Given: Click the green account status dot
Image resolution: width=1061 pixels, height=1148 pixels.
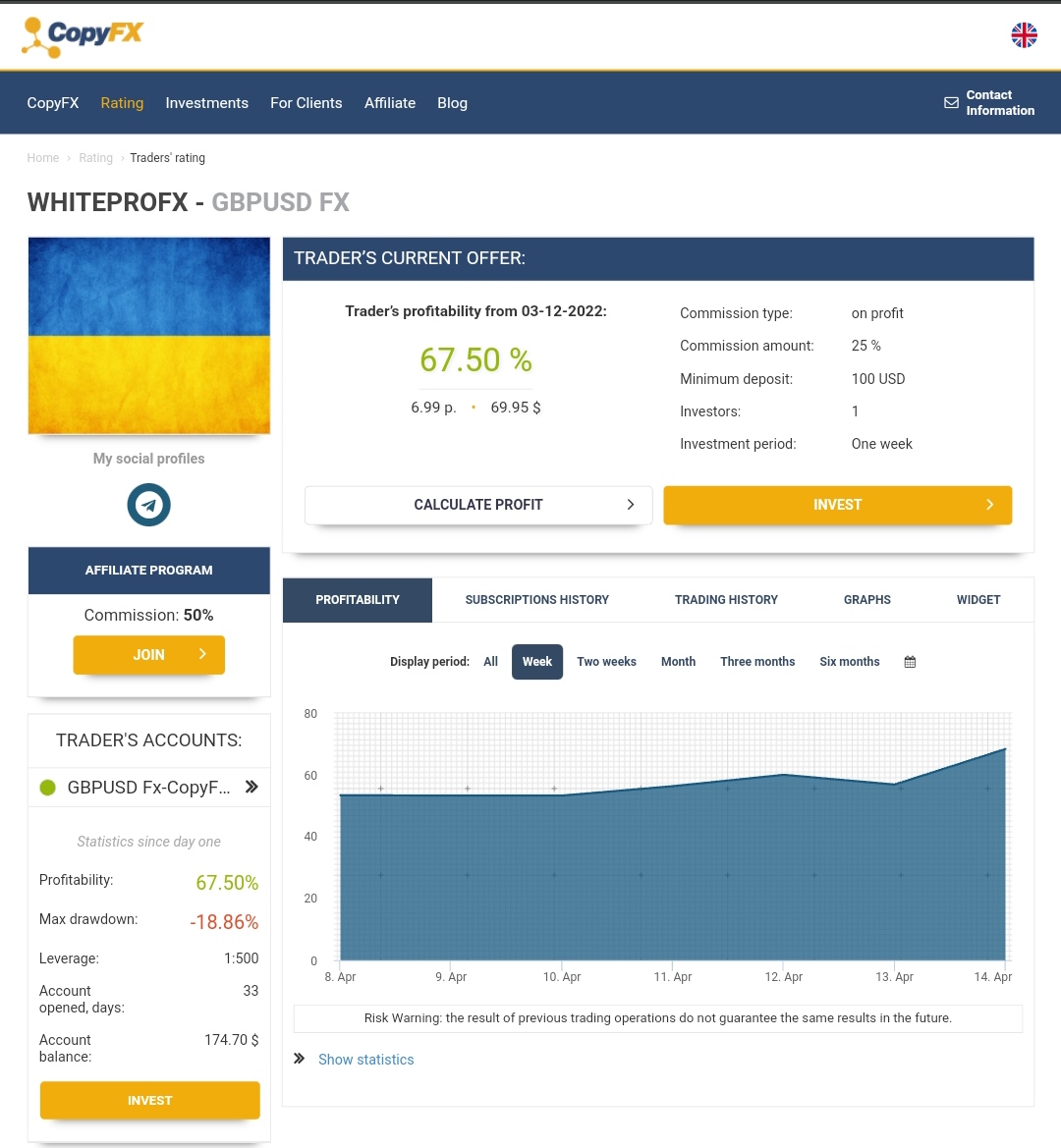Looking at the screenshot, I should click(47, 788).
